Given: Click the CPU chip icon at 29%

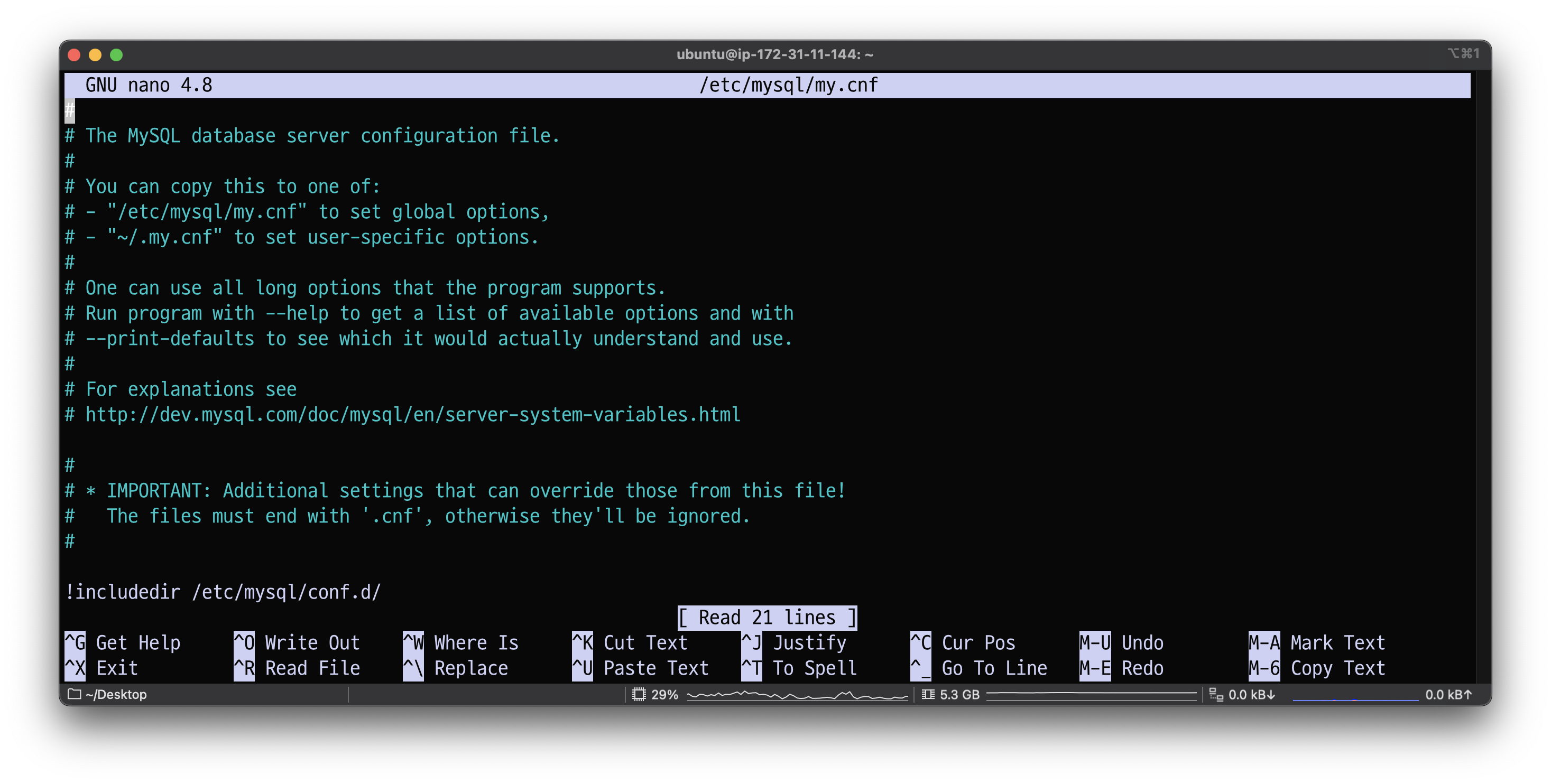Looking at the screenshot, I should [x=639, y=694].
